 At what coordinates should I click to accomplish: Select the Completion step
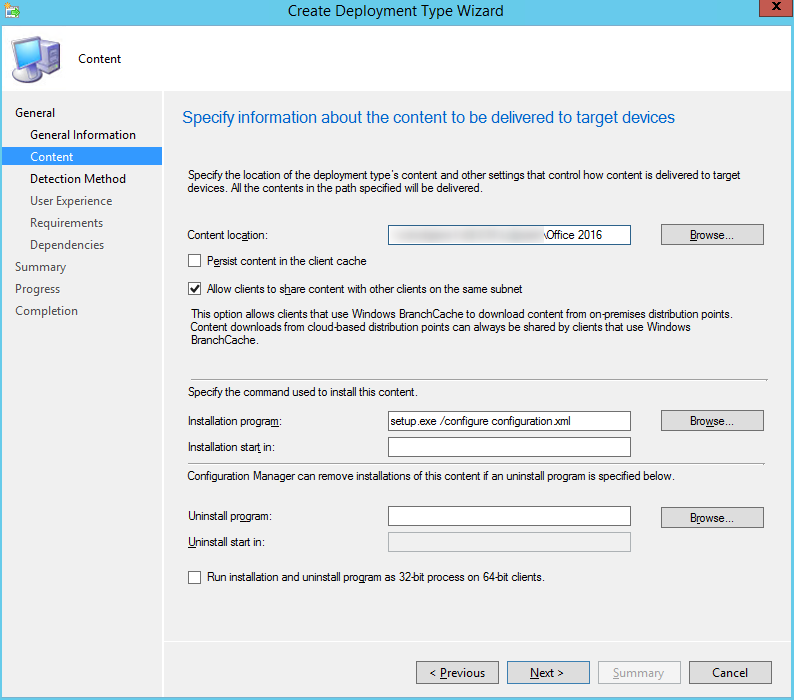pyautogui.click(x=47, y=311)
